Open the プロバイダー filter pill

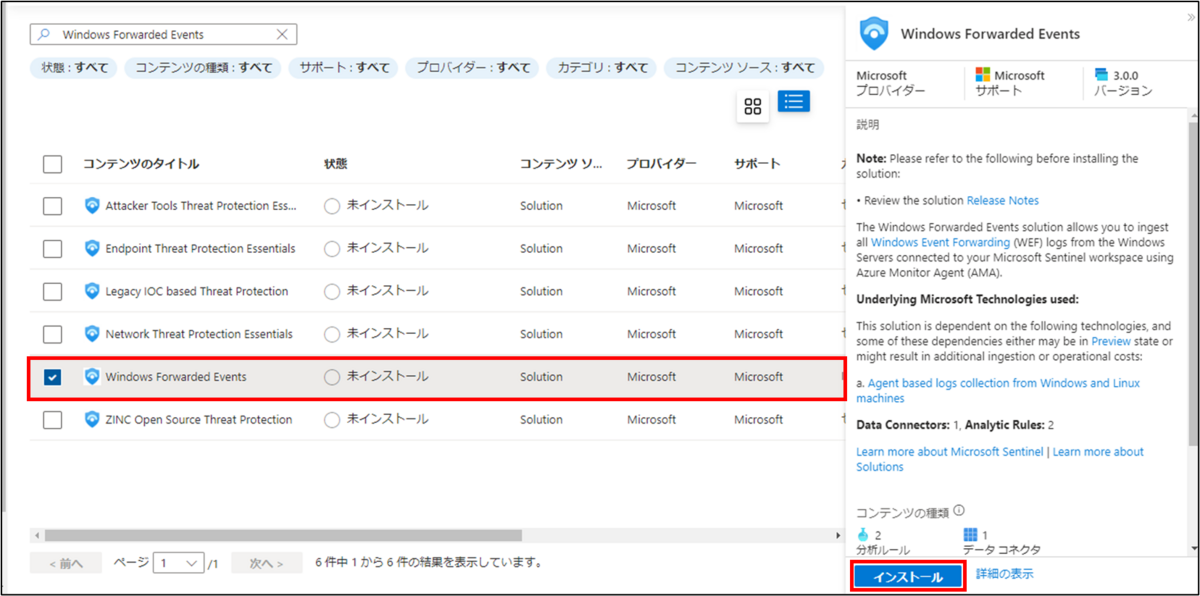[472, 68]
